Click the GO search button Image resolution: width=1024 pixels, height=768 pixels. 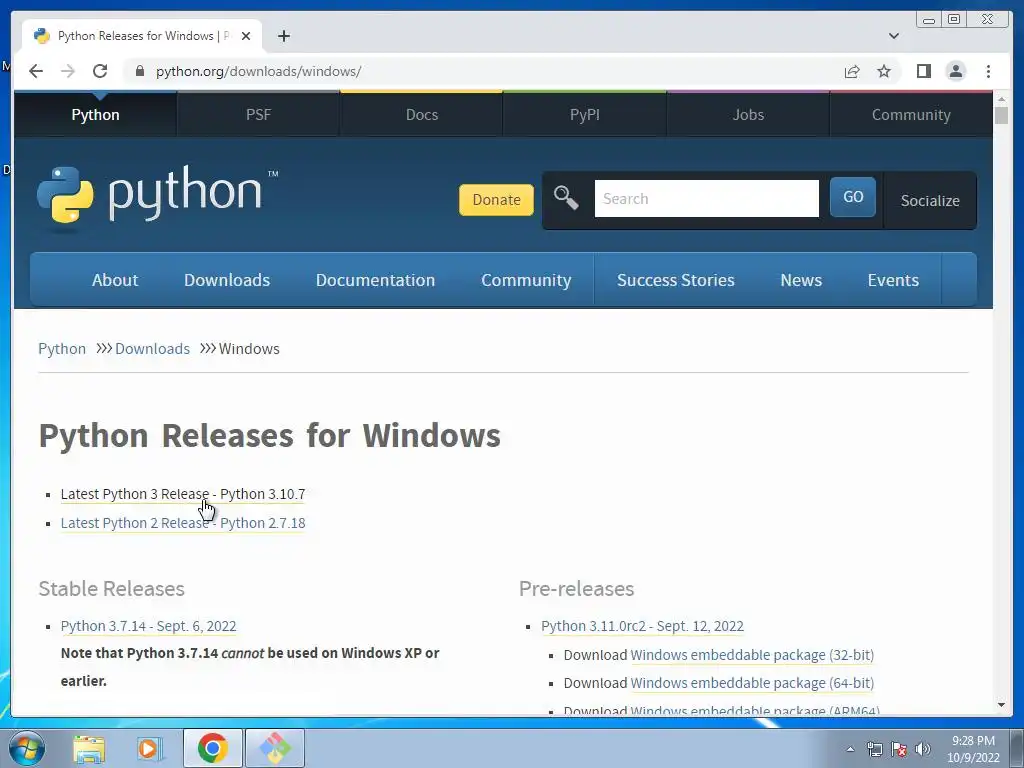point(853,197)
